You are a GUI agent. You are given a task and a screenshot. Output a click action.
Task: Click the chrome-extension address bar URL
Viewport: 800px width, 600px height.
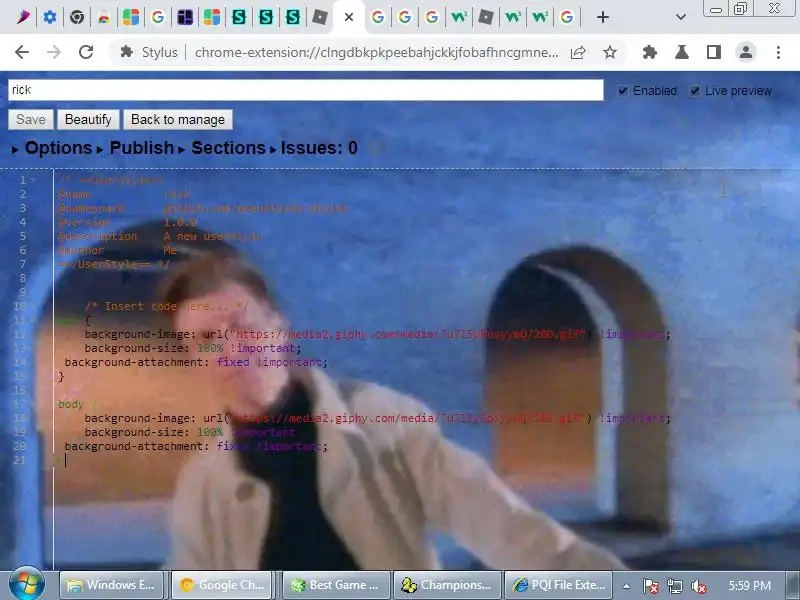tap(377, 52)
